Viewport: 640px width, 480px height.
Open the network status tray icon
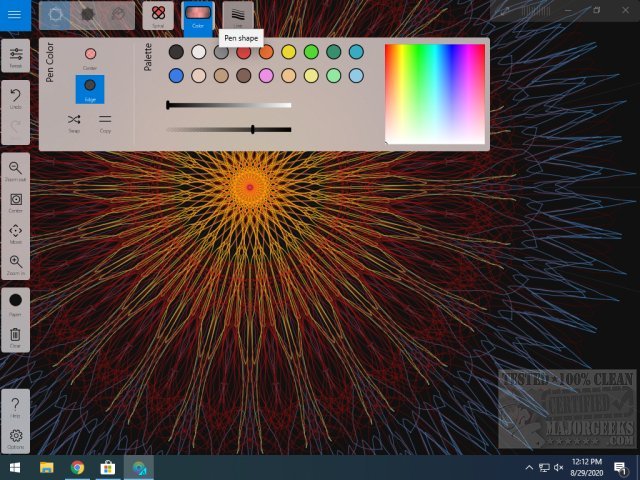(544, 468)
